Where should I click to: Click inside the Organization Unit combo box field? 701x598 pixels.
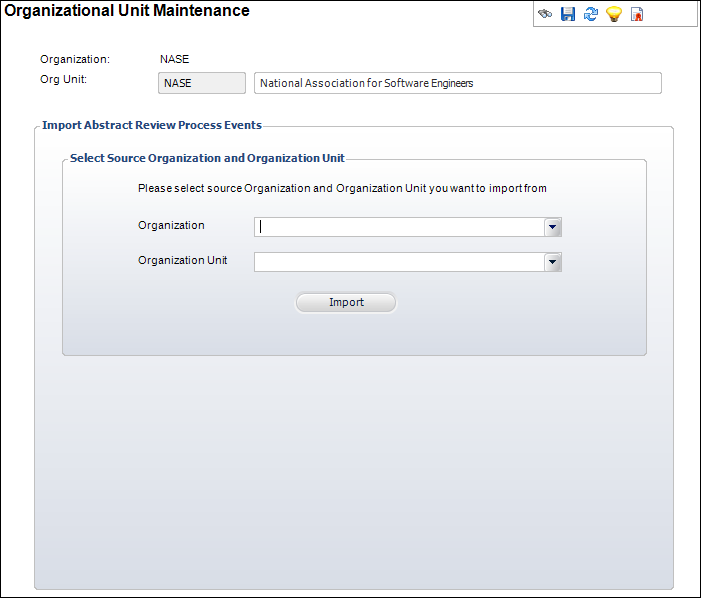click(x=399, y=262)
